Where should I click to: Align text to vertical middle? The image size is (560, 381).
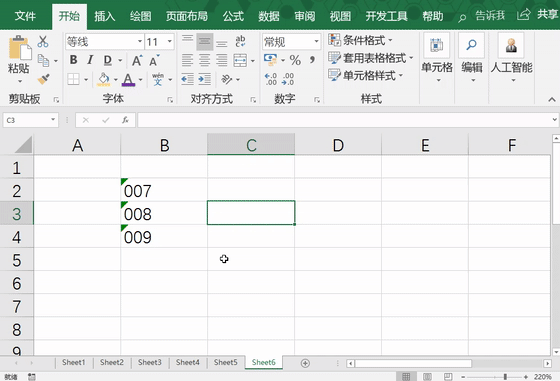click(205, 42)
